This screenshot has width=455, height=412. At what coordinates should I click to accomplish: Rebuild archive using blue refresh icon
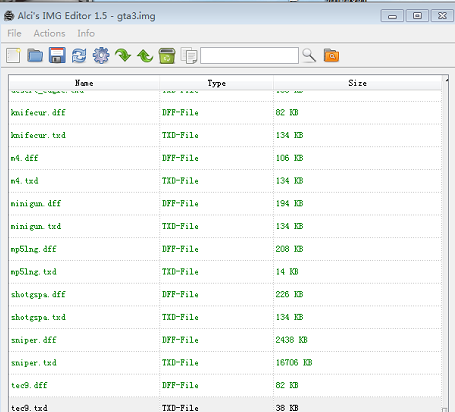[x=79, y=55]
